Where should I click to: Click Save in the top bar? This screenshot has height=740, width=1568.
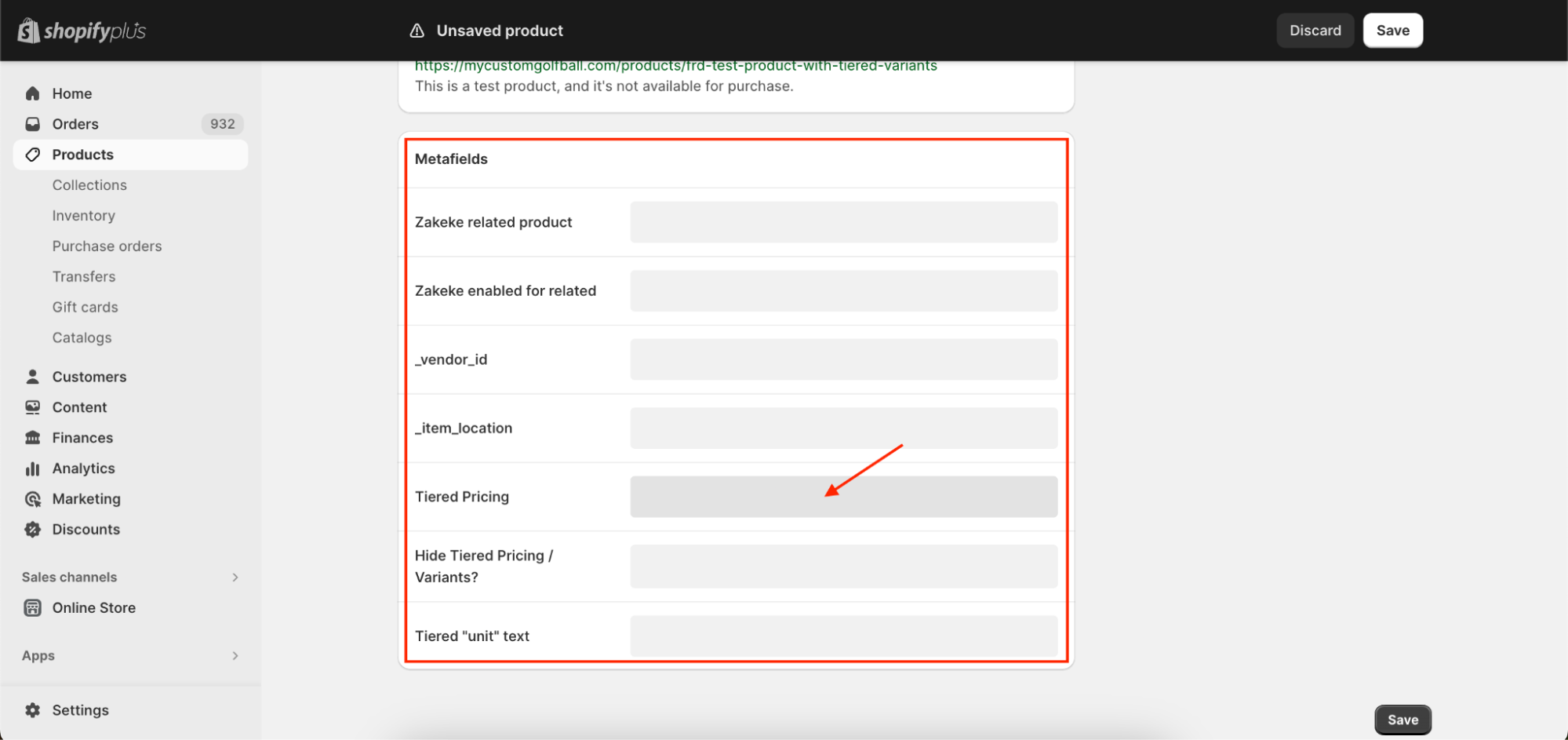(1392, 31)
